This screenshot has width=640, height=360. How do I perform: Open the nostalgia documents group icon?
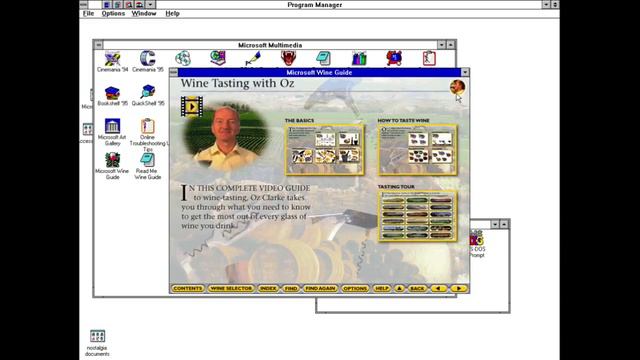(x=97, y=336)
